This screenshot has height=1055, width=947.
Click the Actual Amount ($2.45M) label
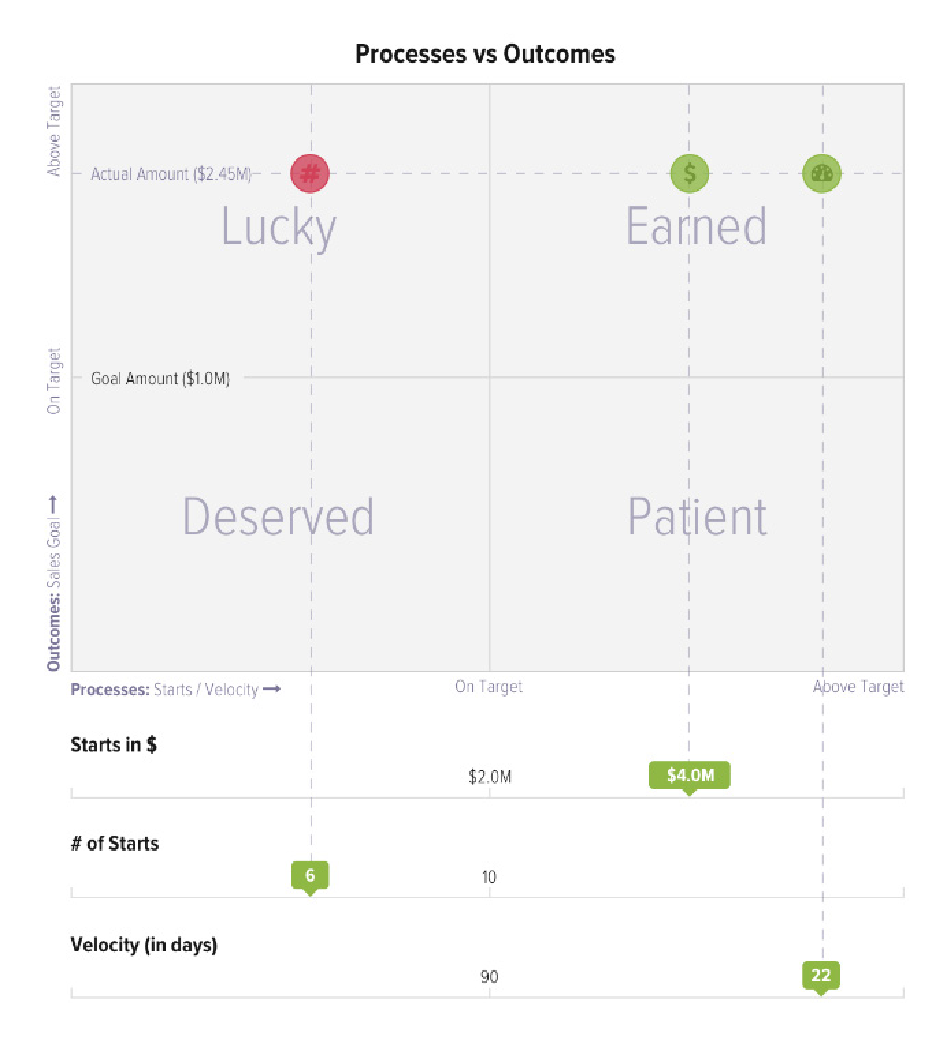pos(171,174)
